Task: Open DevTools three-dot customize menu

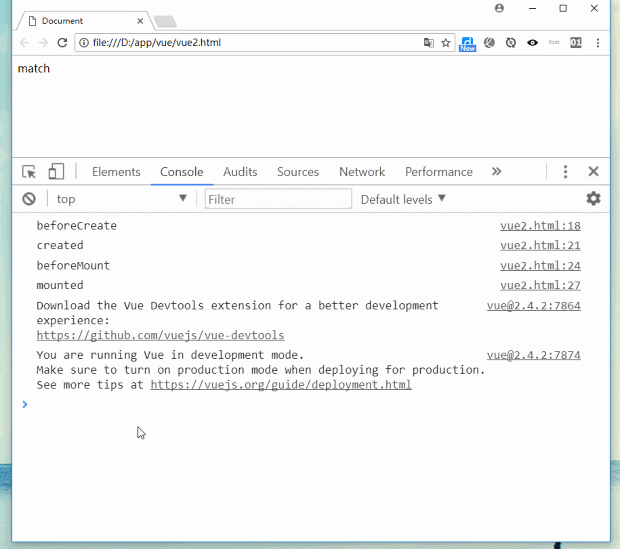Action: click(565, 172)
